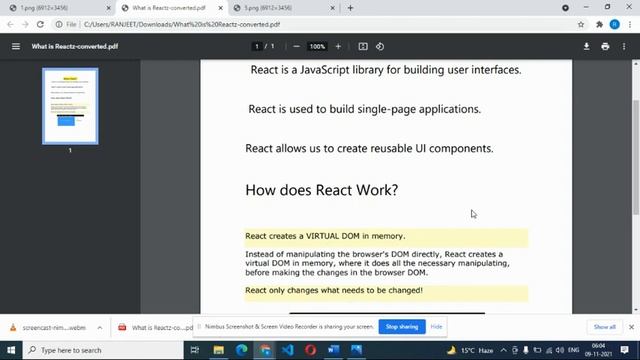
Task: Click 'React only changes what needs to be changed!'
Action: pyautogui.click(x=334, y=290)
